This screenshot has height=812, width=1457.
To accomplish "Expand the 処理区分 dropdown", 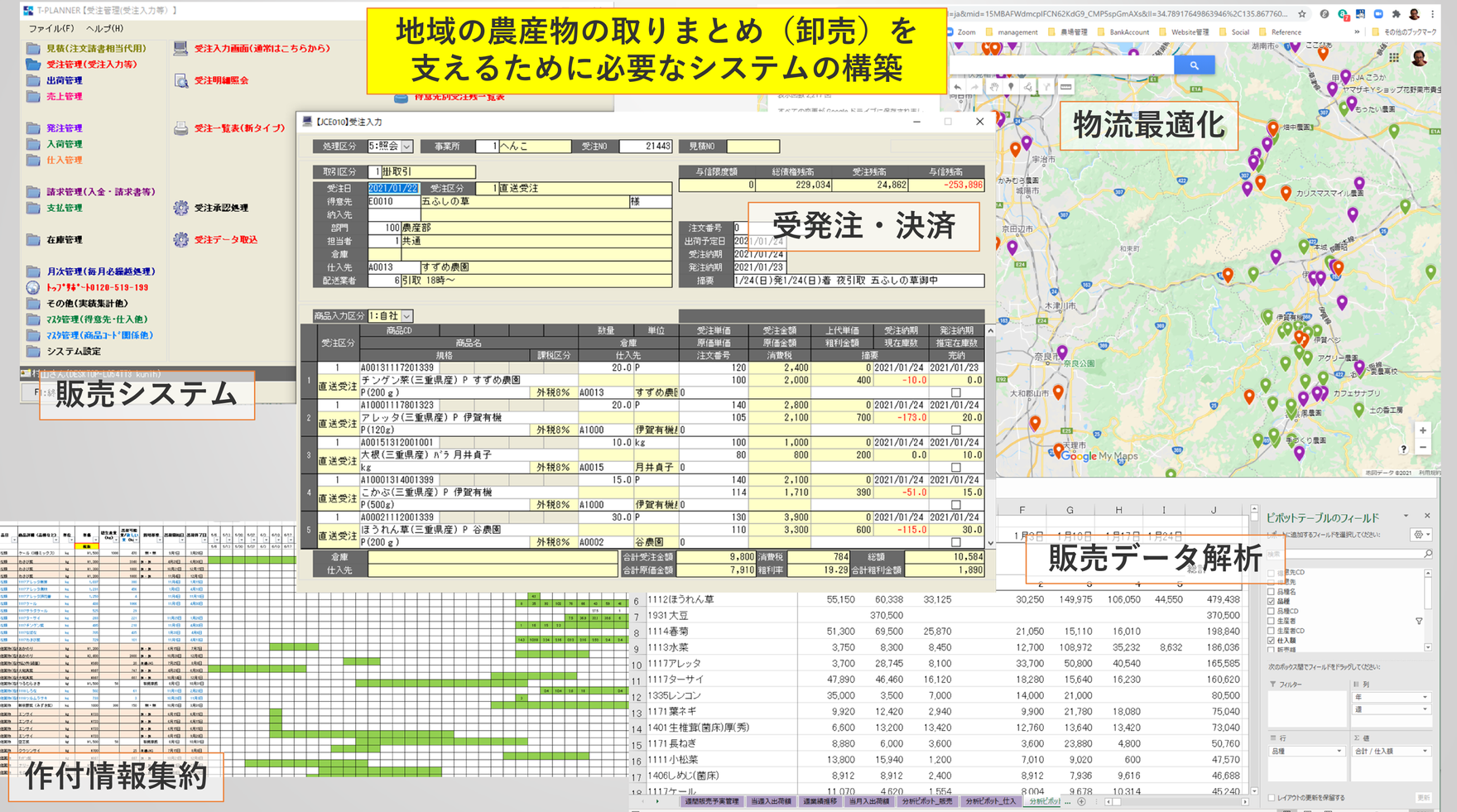I will (407, 147).
